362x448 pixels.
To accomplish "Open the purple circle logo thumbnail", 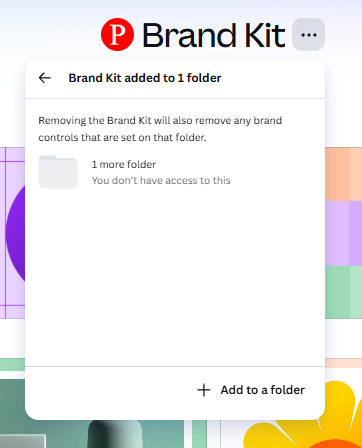I will (12, 233).
